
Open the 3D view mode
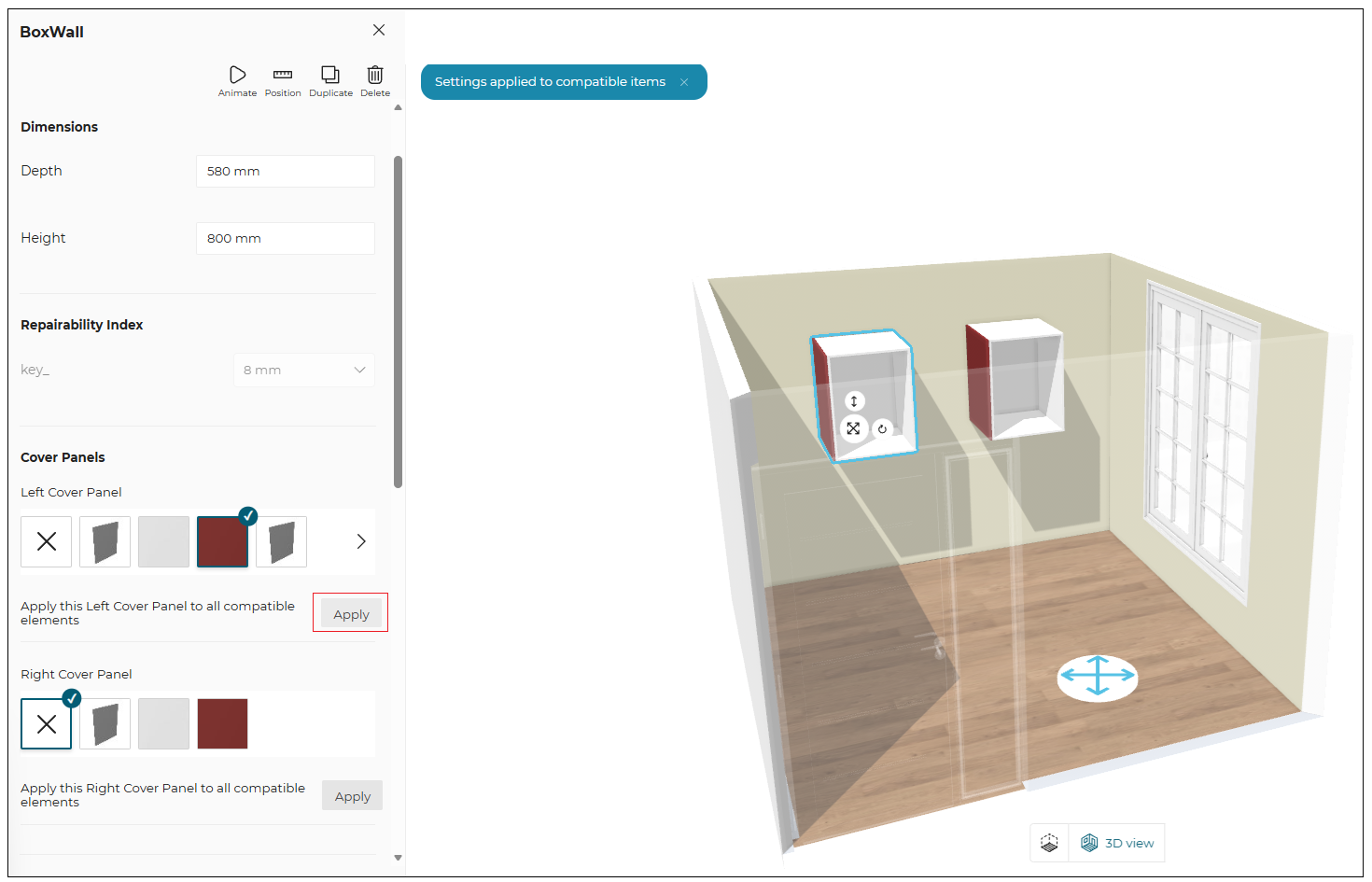tap(1117, 843)
